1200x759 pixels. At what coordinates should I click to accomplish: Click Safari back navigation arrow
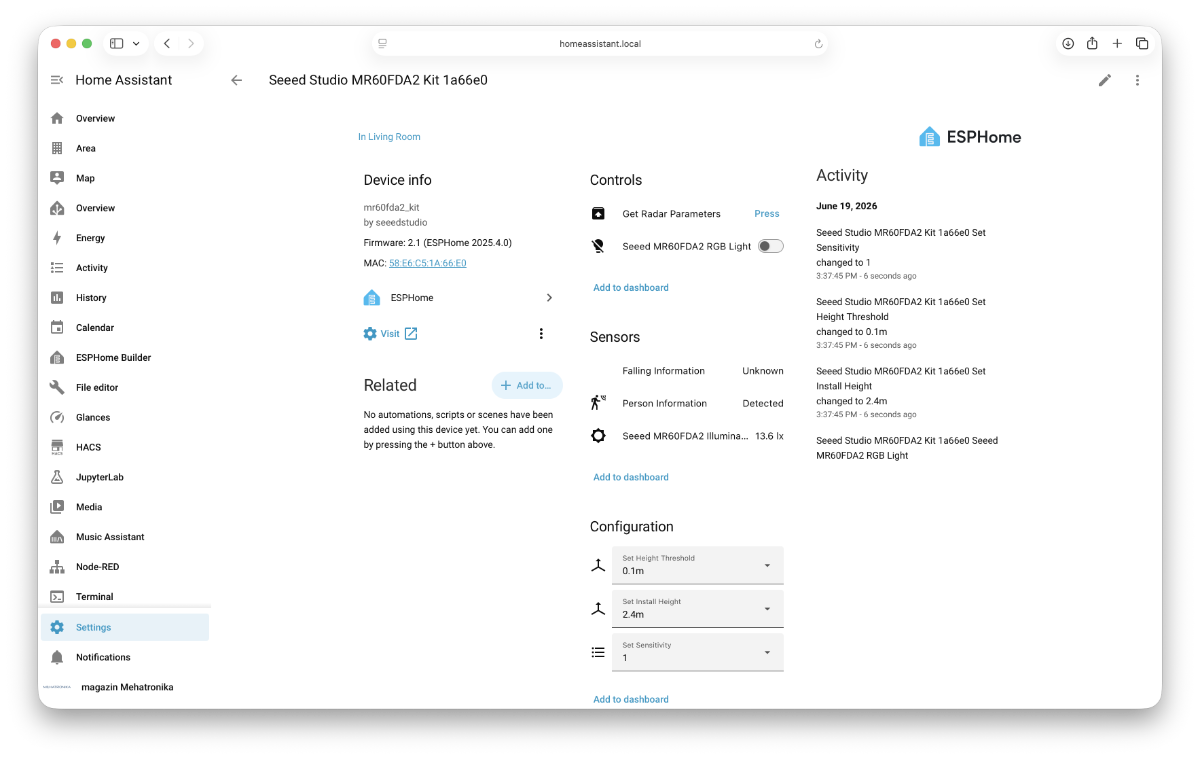pyautogui.click(x=167, y=43)
